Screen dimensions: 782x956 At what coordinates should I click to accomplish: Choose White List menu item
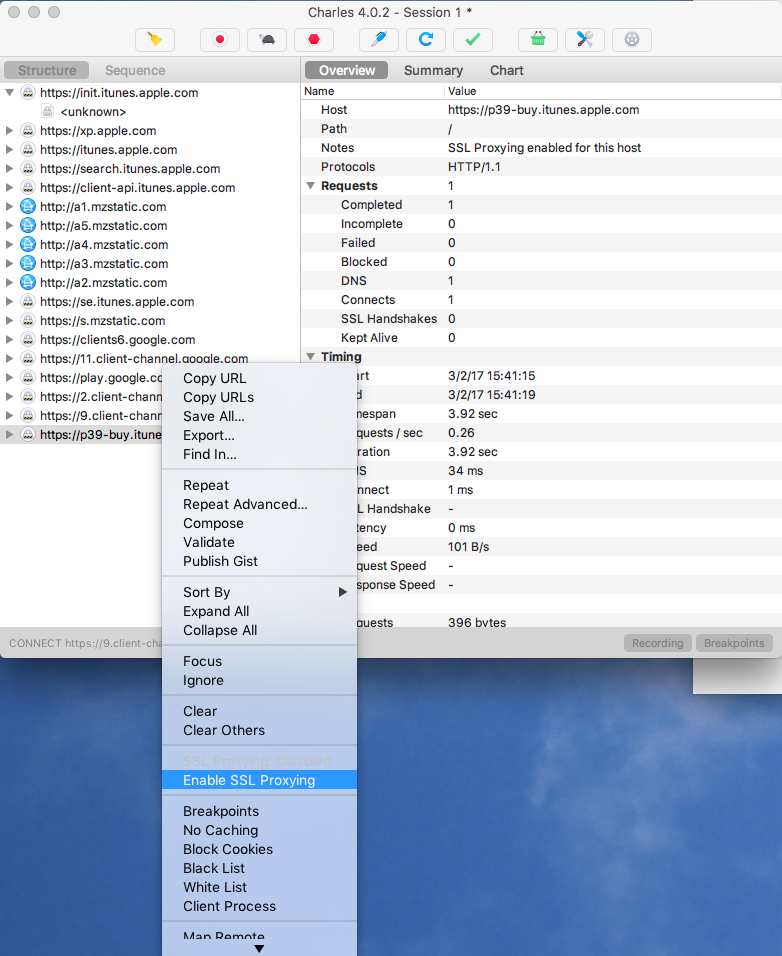tap(259, 886)
